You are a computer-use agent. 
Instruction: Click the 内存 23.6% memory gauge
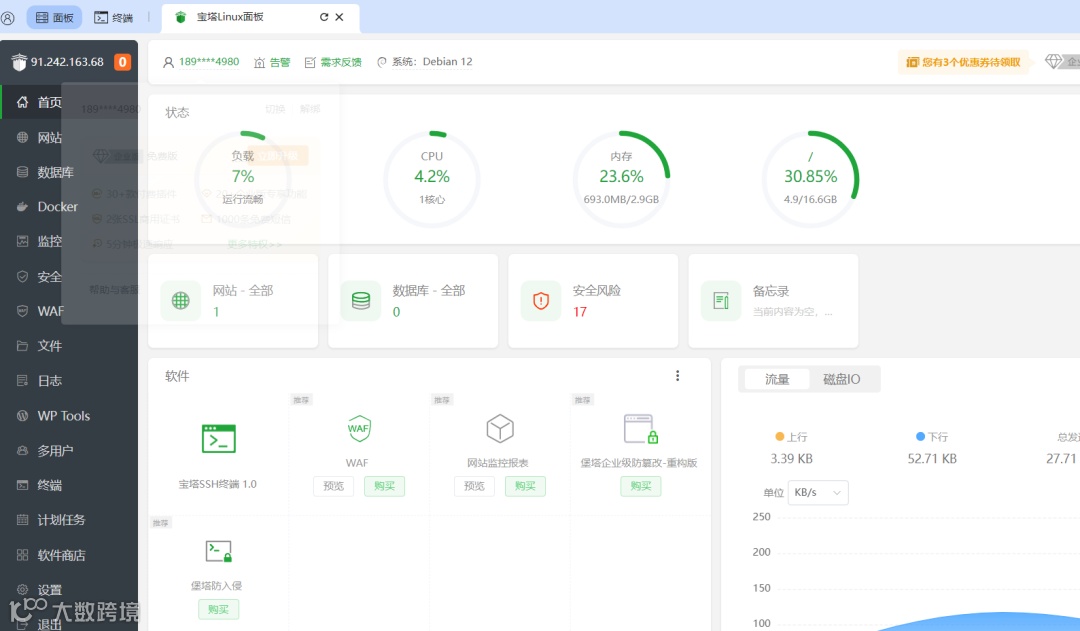[x=621, y=178]
